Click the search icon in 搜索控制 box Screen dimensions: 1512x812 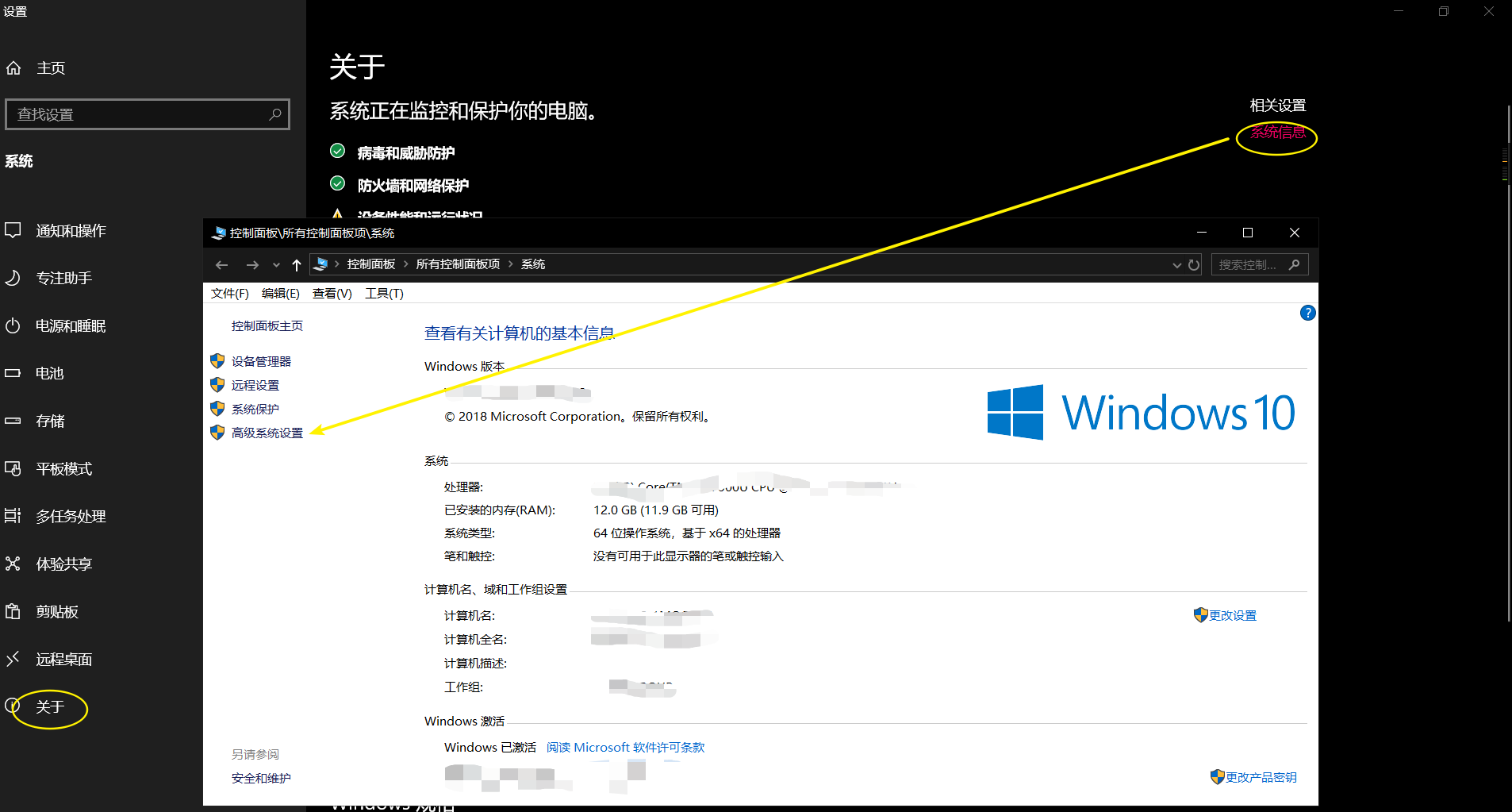[1294, 264]
